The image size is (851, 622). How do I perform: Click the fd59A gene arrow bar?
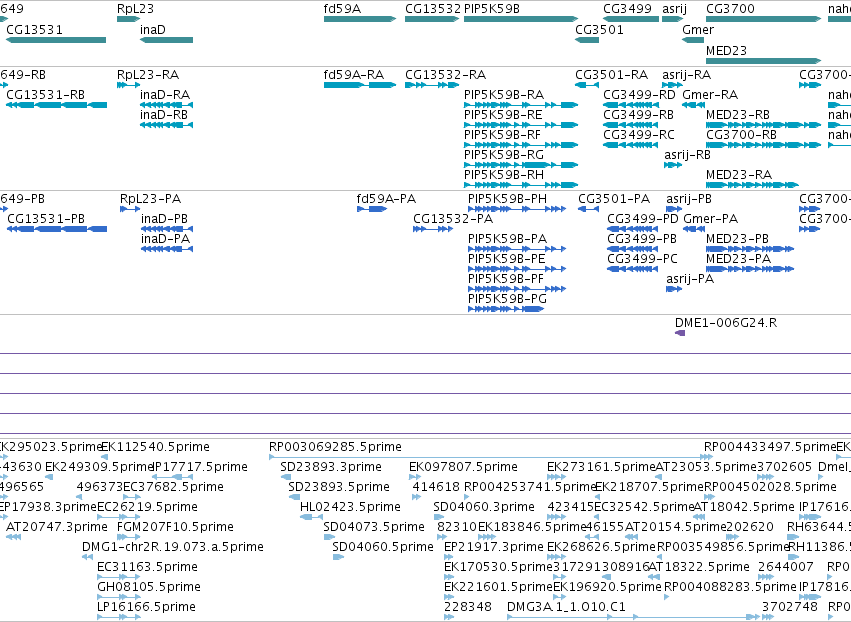(x=360, y=19)
